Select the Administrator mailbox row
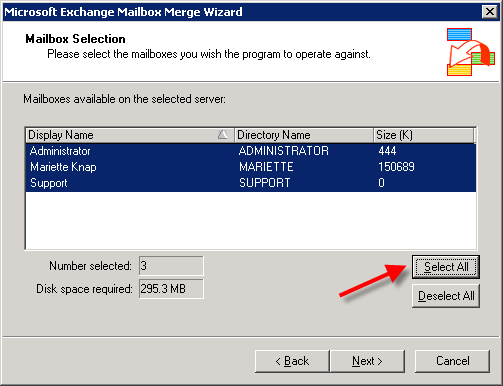This screenshot has height=386, width=503. 251,151
